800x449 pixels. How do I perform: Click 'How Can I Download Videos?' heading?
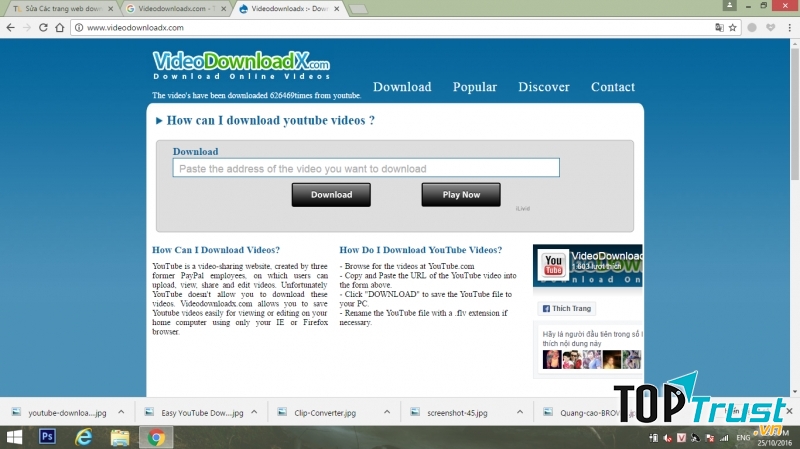coord(216,250)
